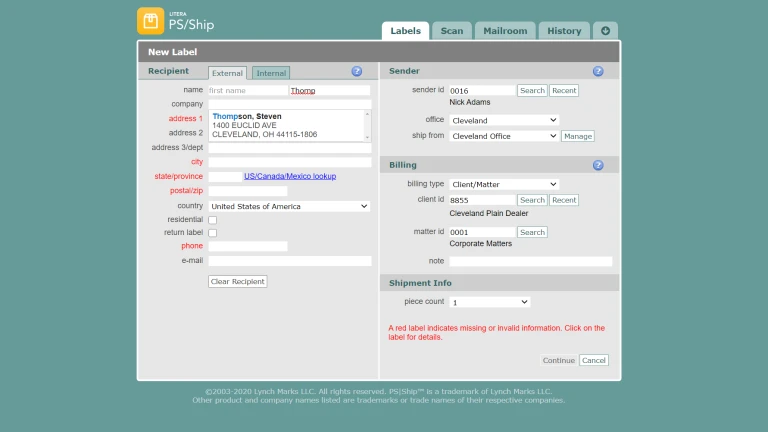Click Recent next to client id
This screenshot has height=432, width=768.
point(564,200)
